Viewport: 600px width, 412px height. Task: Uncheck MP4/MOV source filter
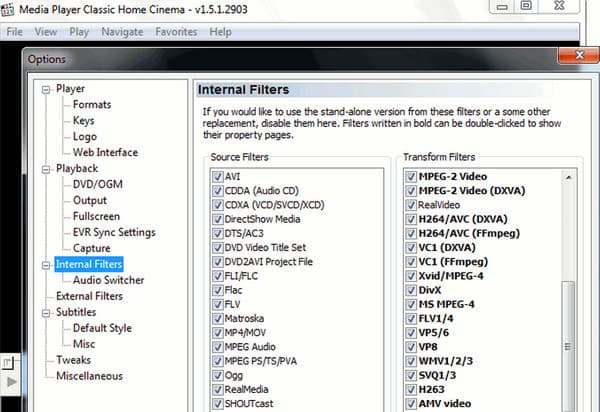[x=218, y=332]
